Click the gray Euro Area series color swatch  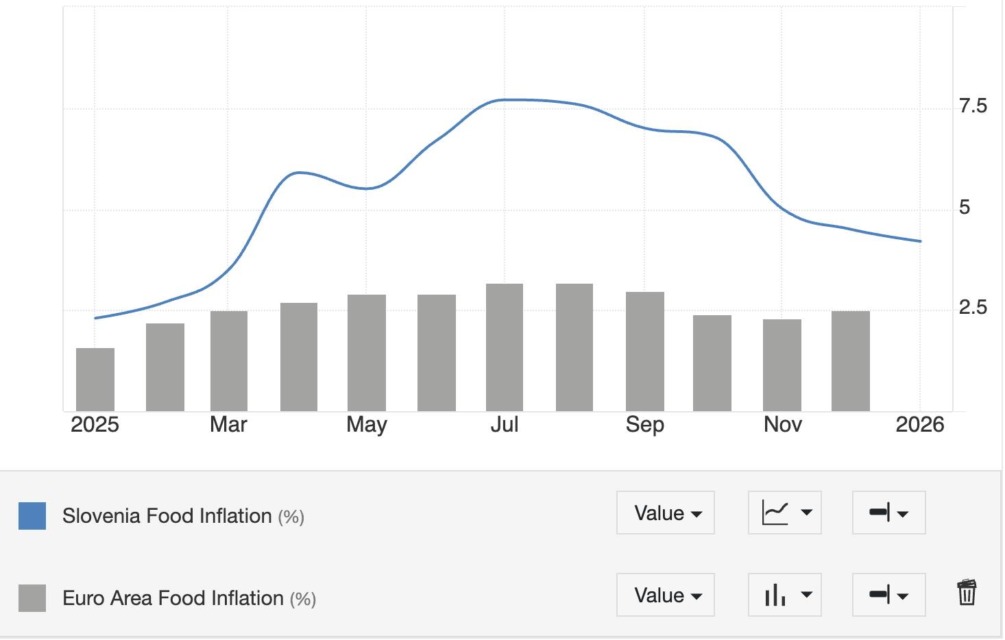click(x=33, y=598)
